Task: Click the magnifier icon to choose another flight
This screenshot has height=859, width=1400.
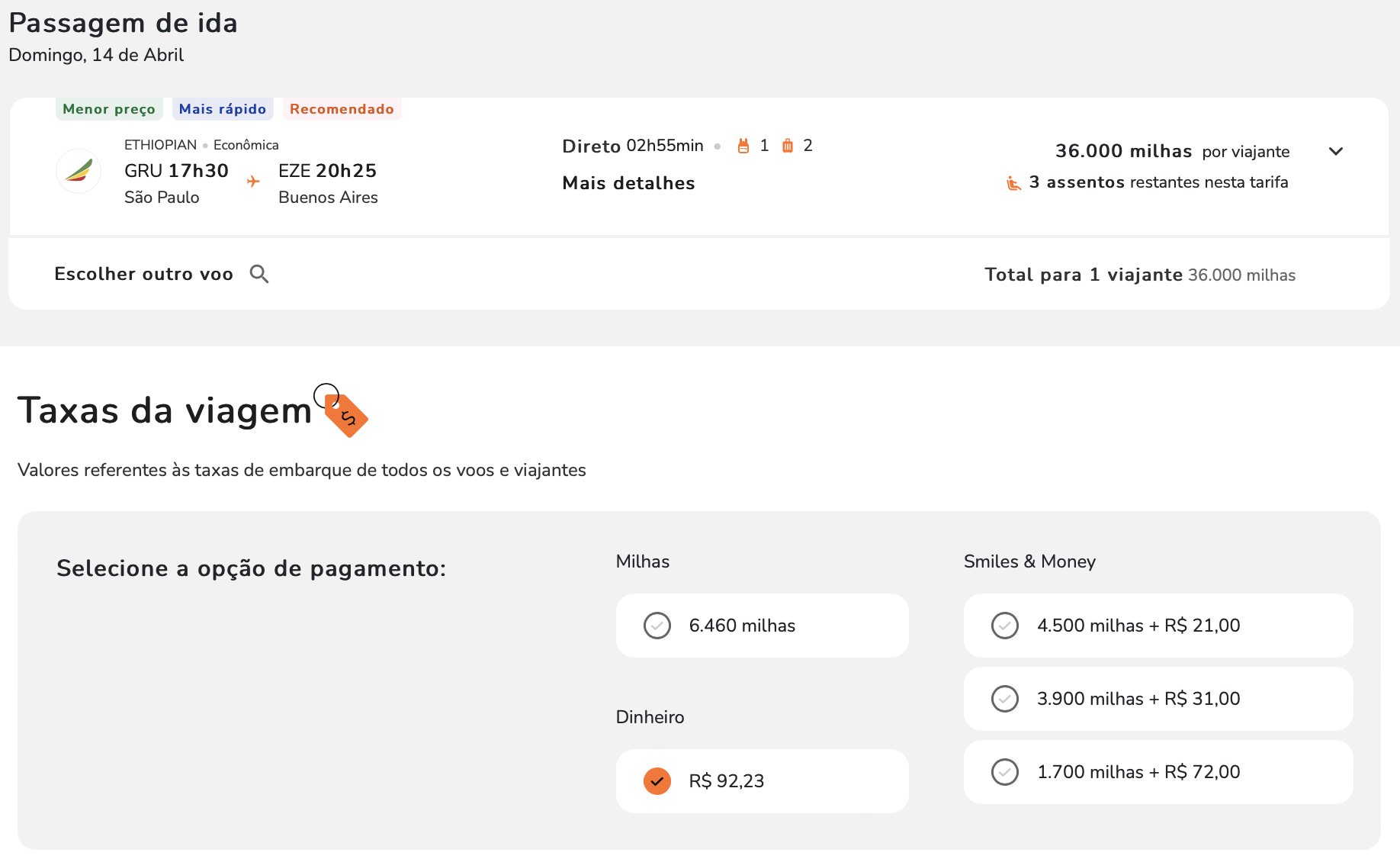Action: pyautogui.click(x=259, y=274)
